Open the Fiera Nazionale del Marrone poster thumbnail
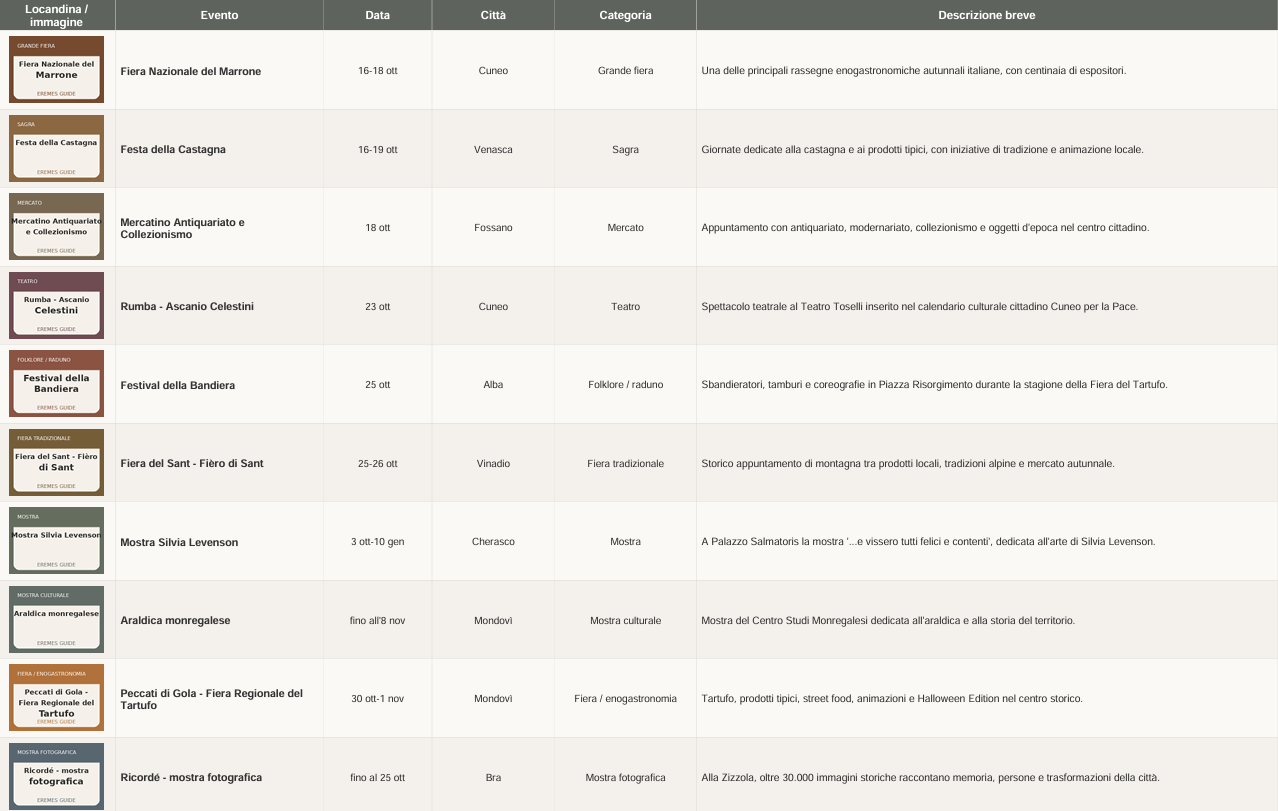This screenshot has width=1278, height=811. pyautogui.click(x=57, y=70)
